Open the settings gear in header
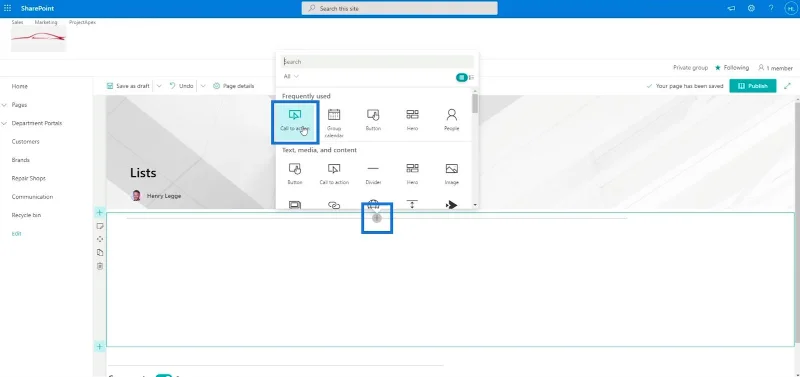Image resolution: width=800 pixels, height=377 pixels. pos(751,8)
